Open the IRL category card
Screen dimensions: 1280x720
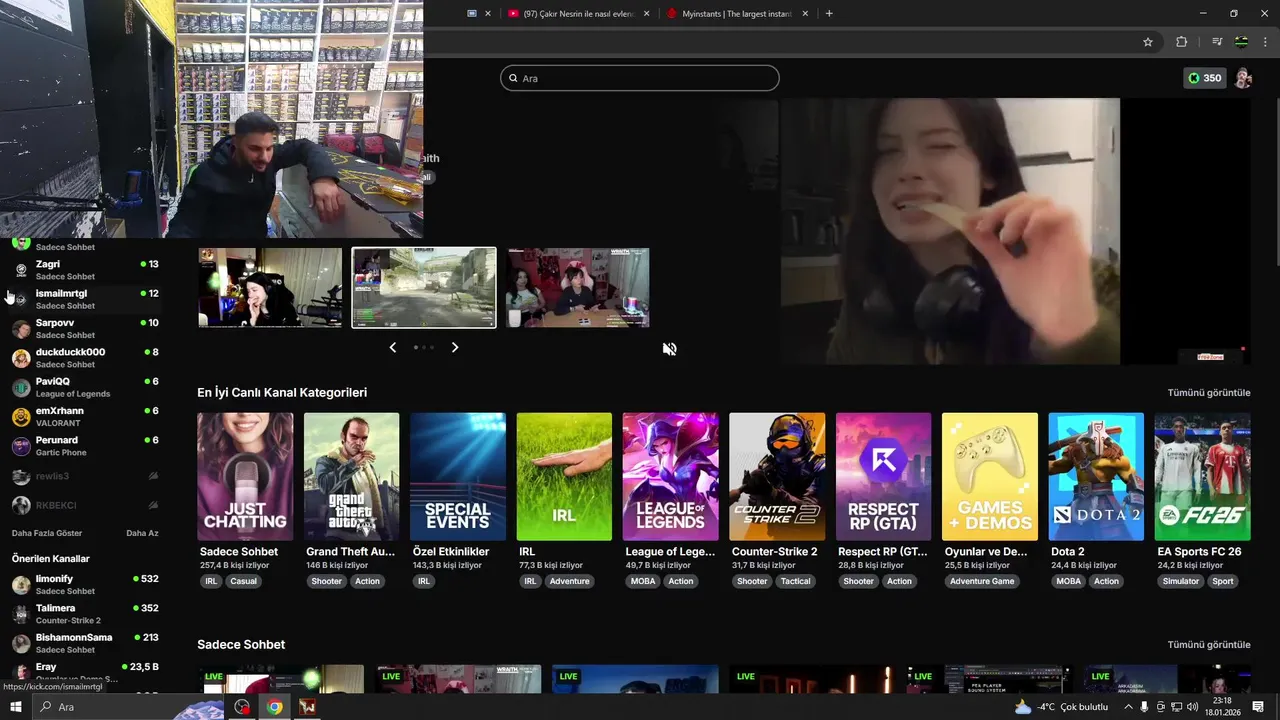[564, 476]
